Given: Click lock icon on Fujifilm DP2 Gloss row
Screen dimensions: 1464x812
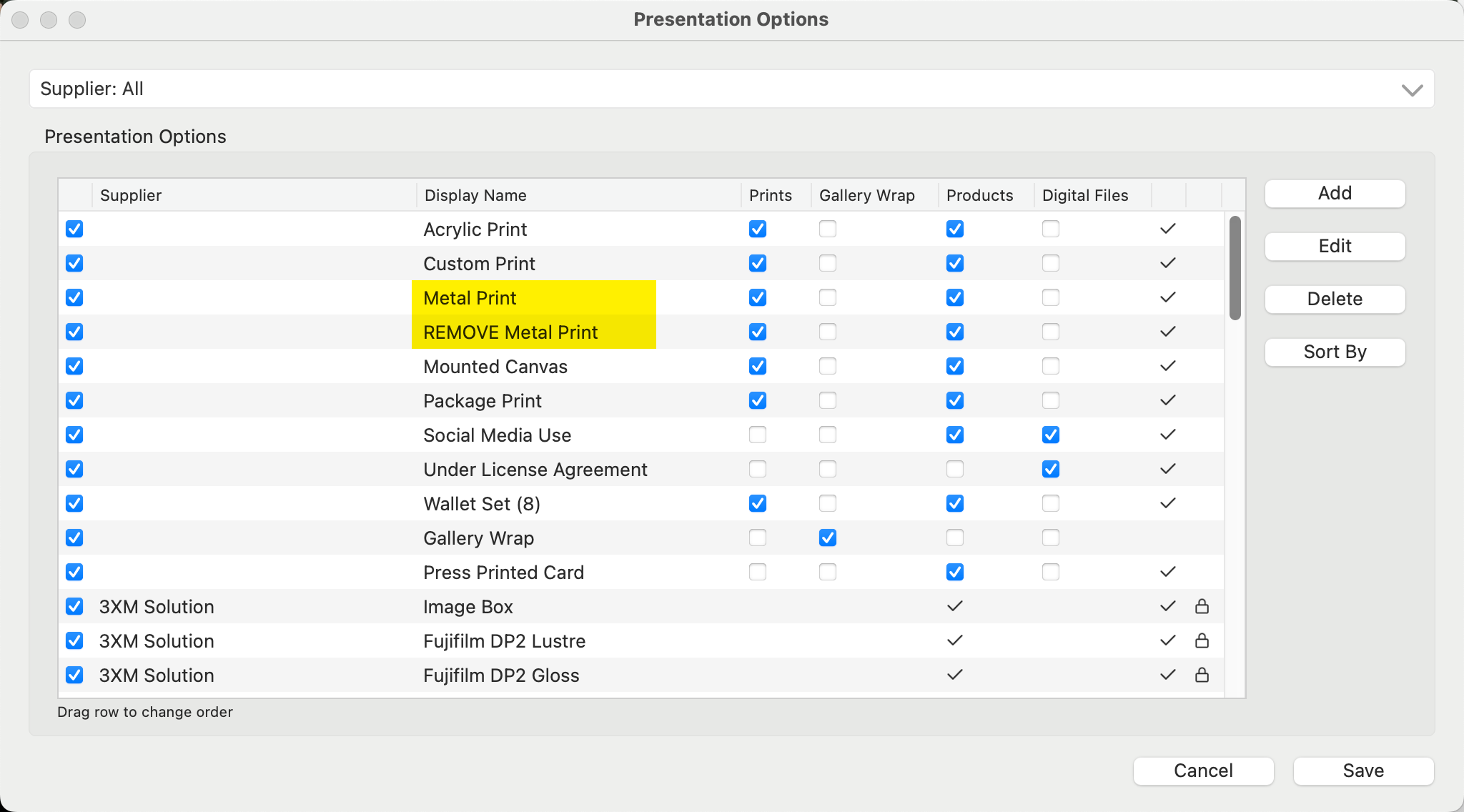Looking at the screenshot, I should (1202, 675).
